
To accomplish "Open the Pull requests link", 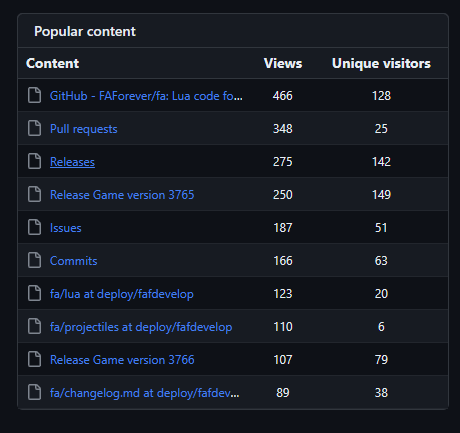I will [84, 129].
